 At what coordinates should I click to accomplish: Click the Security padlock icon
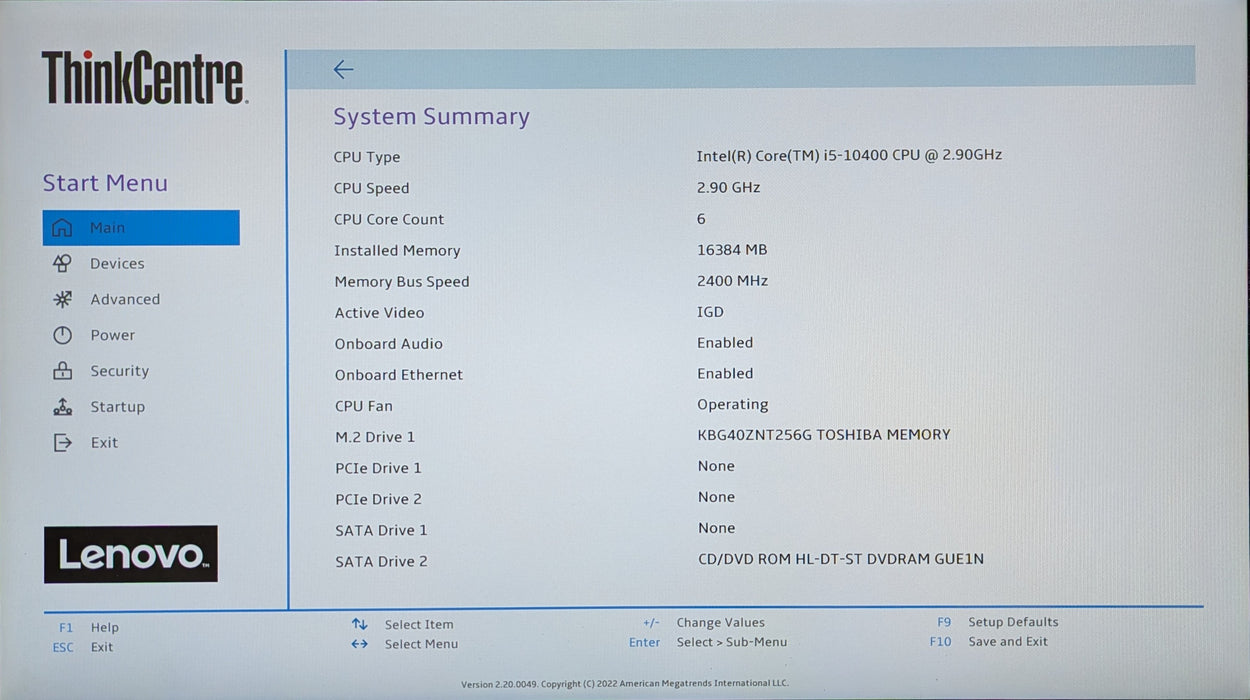62,371
